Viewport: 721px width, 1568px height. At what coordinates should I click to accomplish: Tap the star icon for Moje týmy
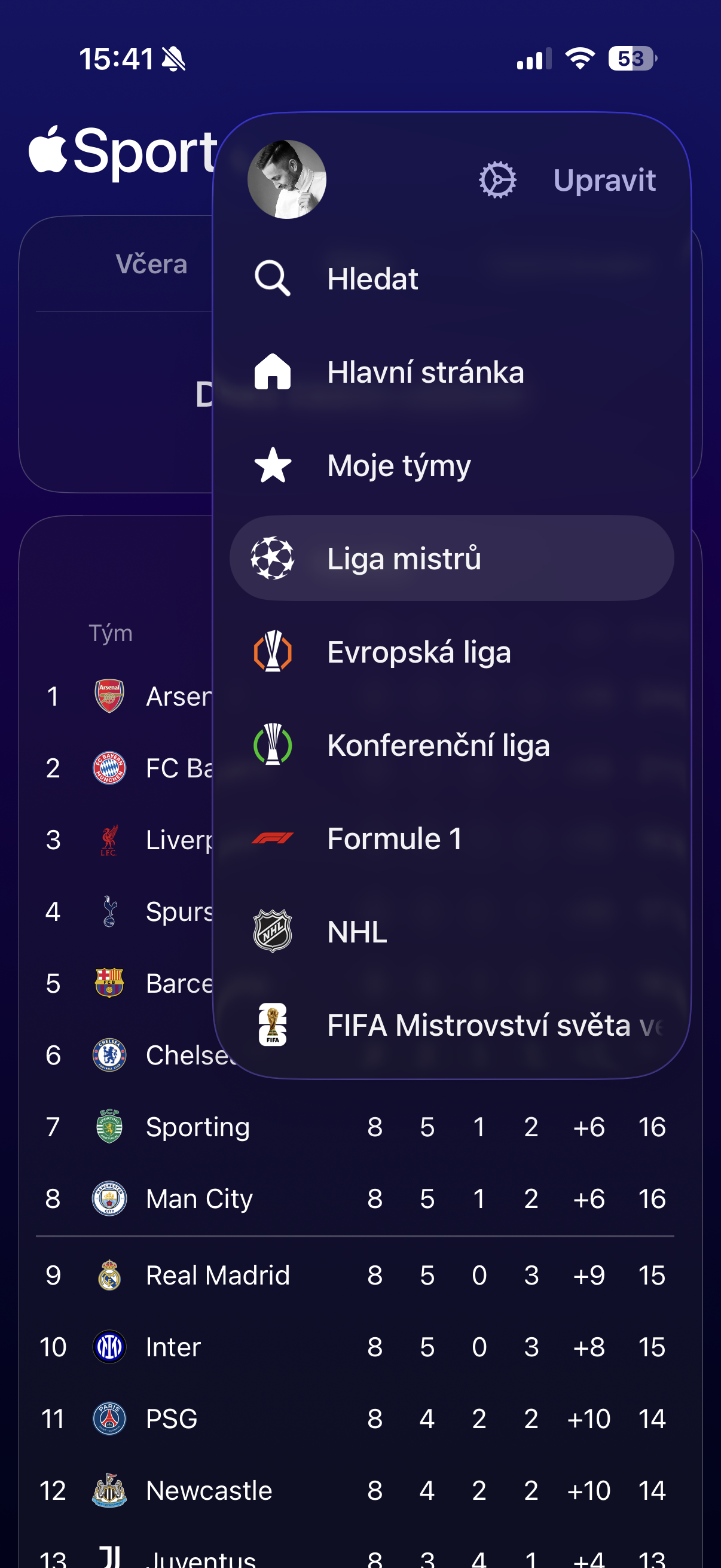coord(272,465)
